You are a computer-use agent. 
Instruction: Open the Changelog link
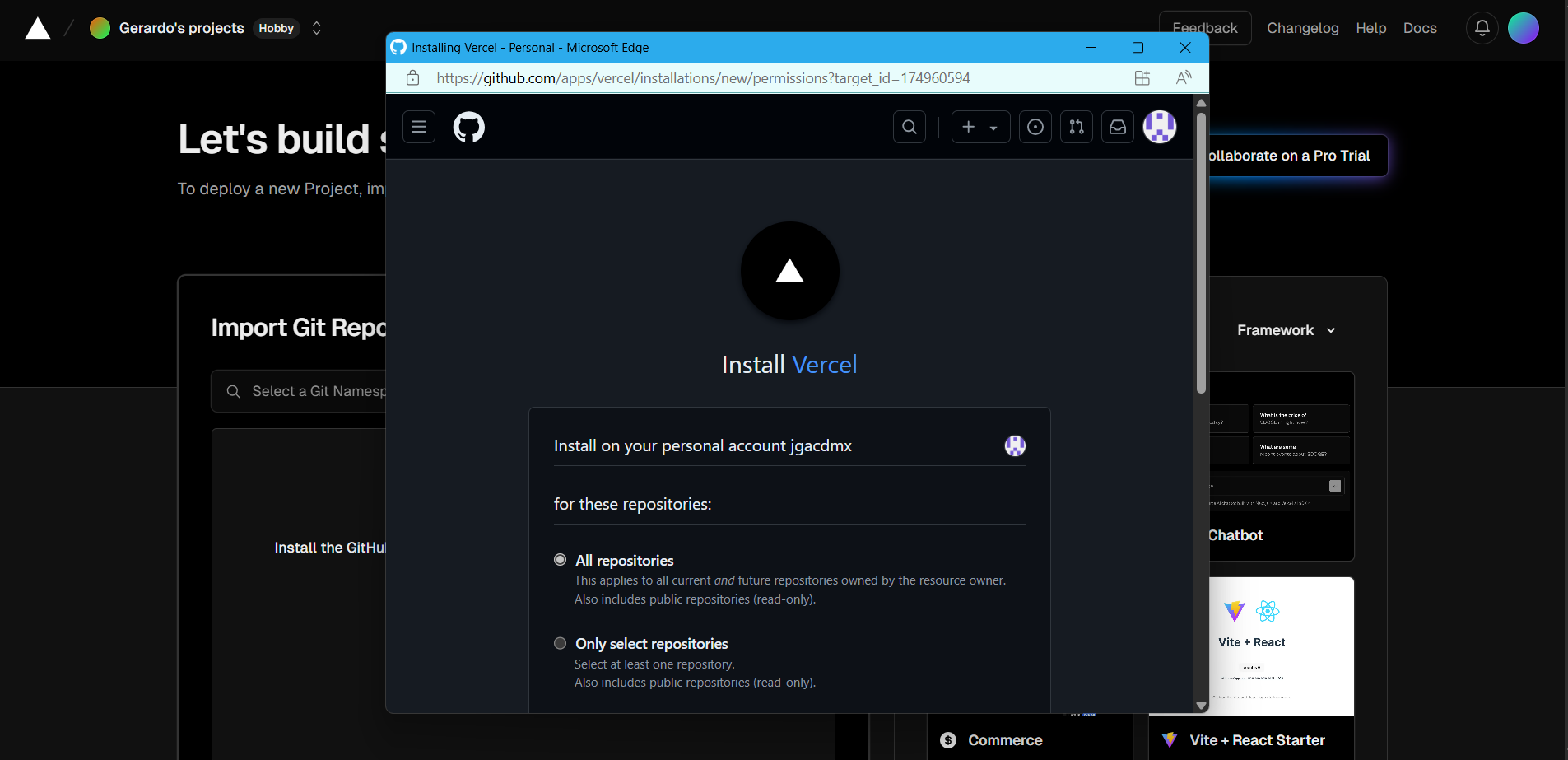1302,28
